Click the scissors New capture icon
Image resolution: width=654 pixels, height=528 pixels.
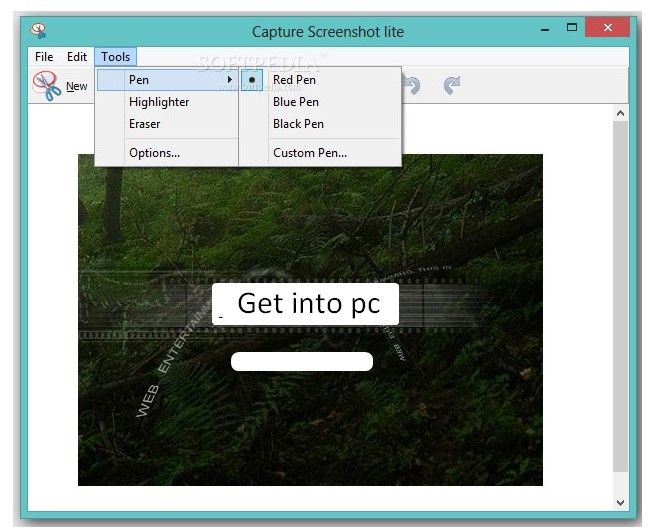click(x=46, y=86)
